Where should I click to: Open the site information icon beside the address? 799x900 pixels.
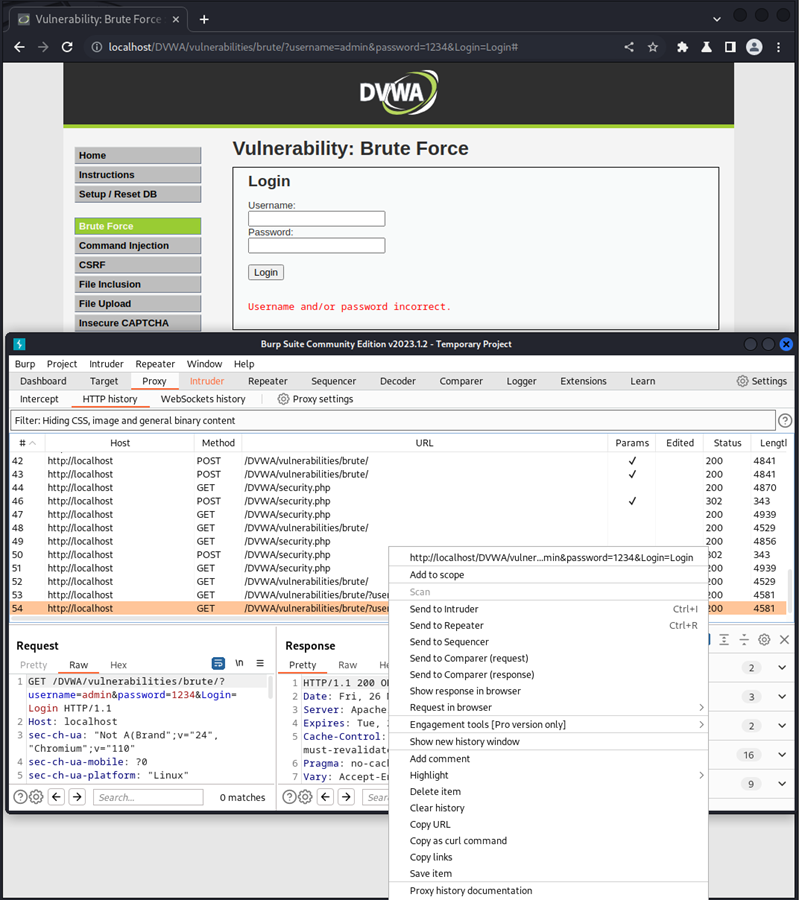[96, 47]
